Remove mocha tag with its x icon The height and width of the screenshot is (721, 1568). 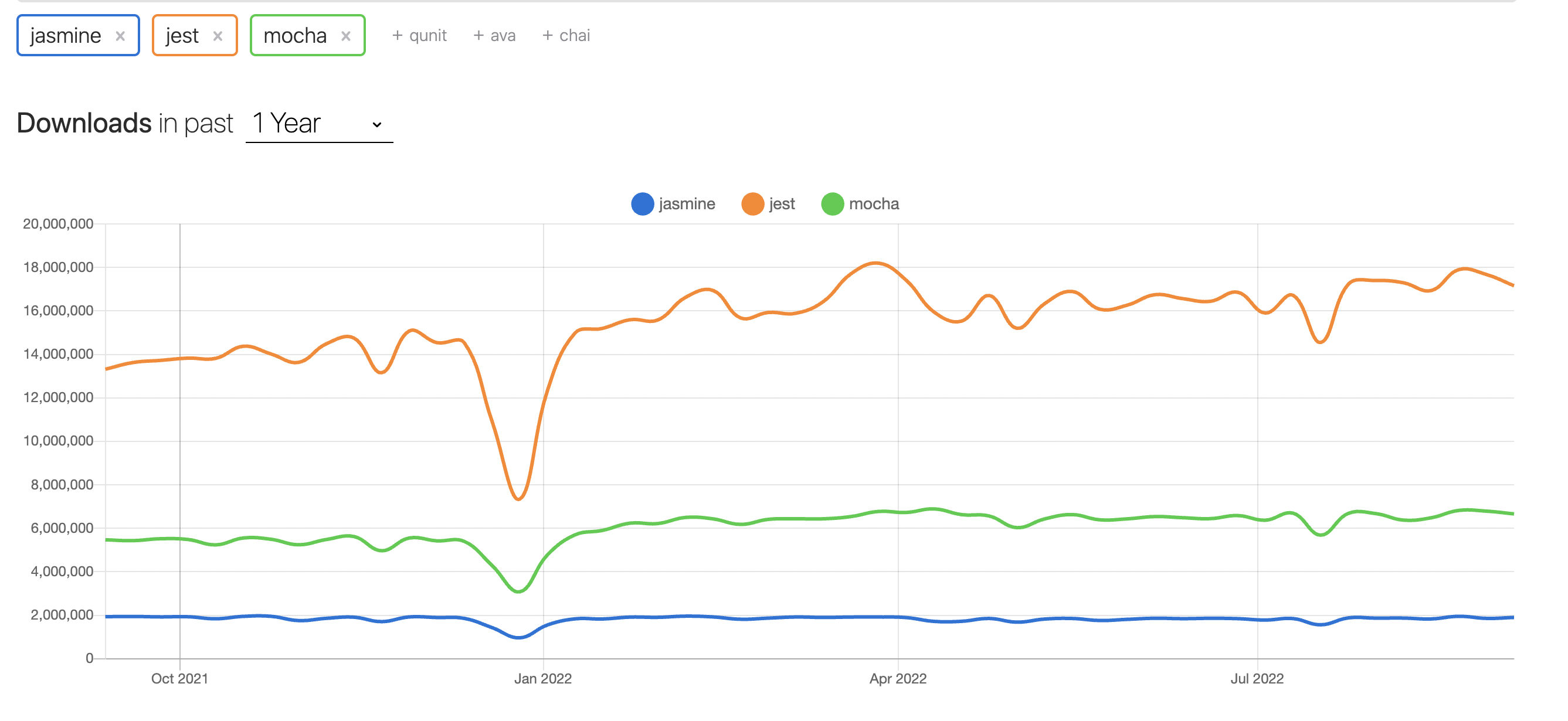[346, 36]
